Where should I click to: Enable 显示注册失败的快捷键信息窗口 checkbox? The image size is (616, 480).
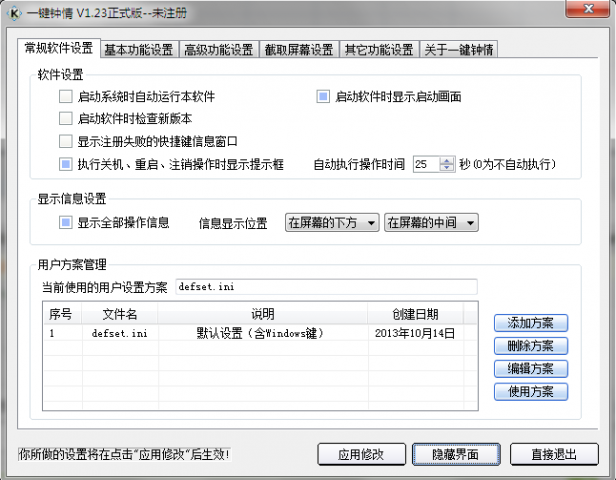coord(66,141)
